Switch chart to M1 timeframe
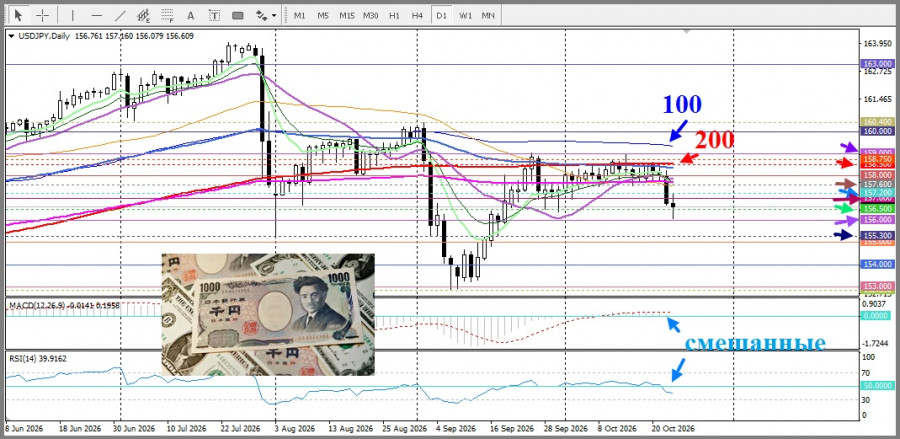 [300, 15]
